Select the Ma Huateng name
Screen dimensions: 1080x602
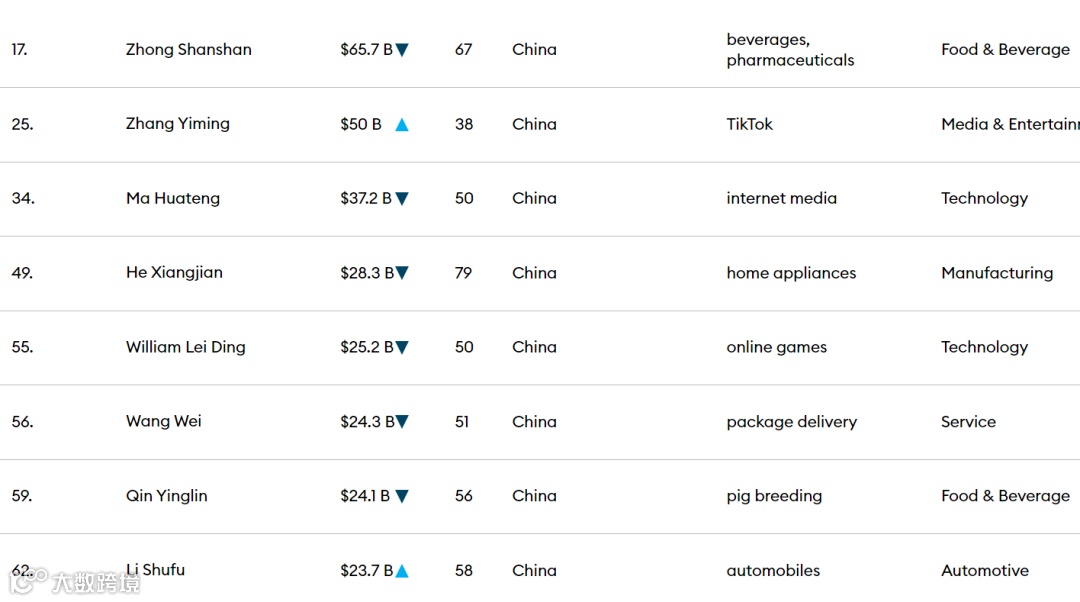[173, 198]
